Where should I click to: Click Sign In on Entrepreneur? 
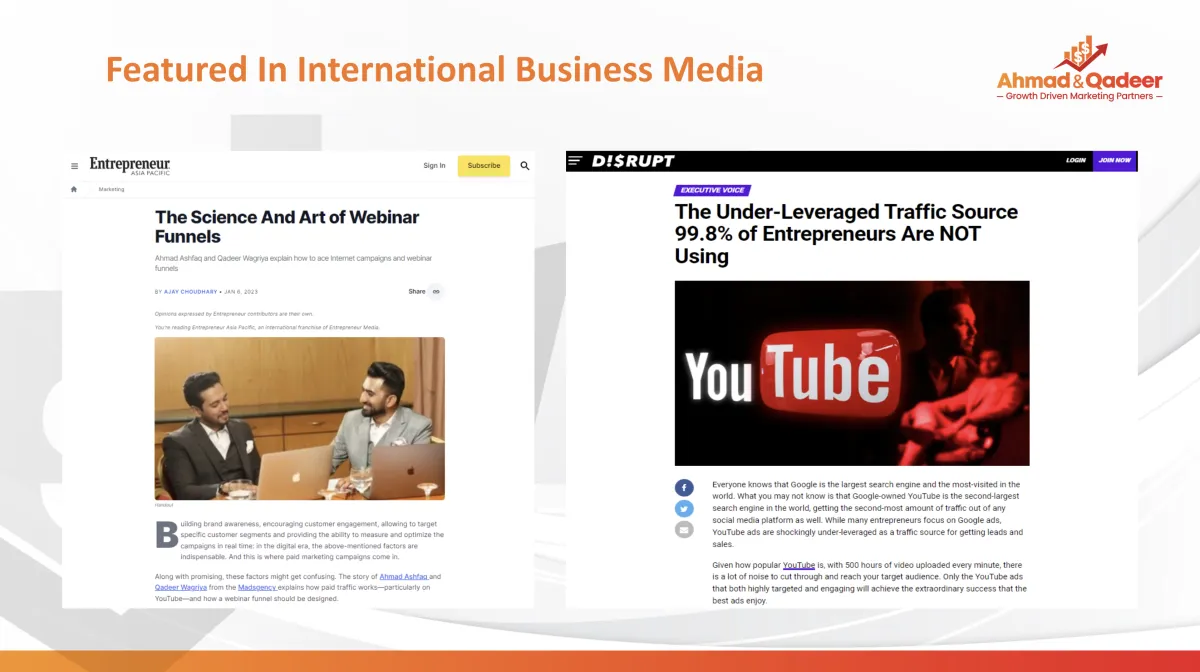pyautogui.click(x=434, y=166)
